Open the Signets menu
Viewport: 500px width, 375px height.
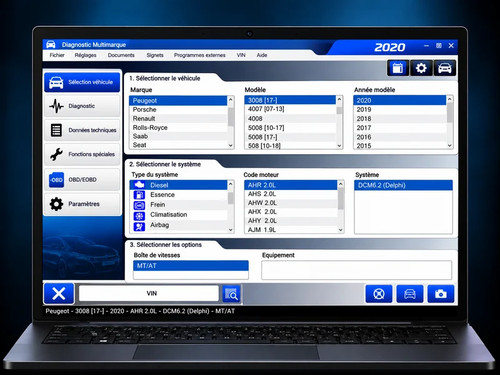[x=155, y=55]
